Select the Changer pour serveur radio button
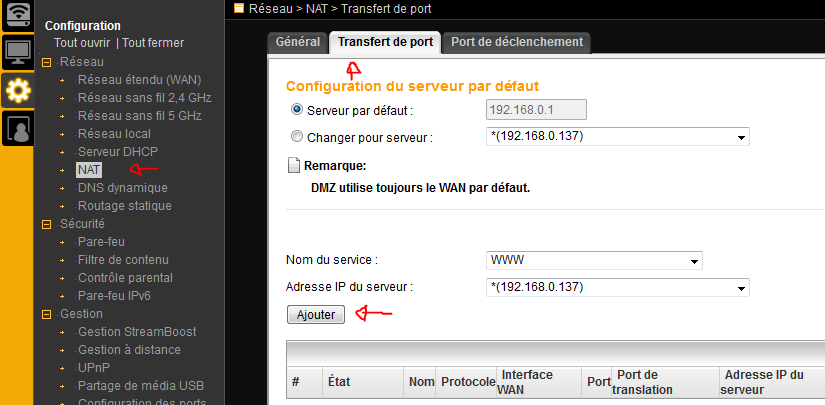Image resolution: width=825 pixels, height=405 pixels. 296,137
